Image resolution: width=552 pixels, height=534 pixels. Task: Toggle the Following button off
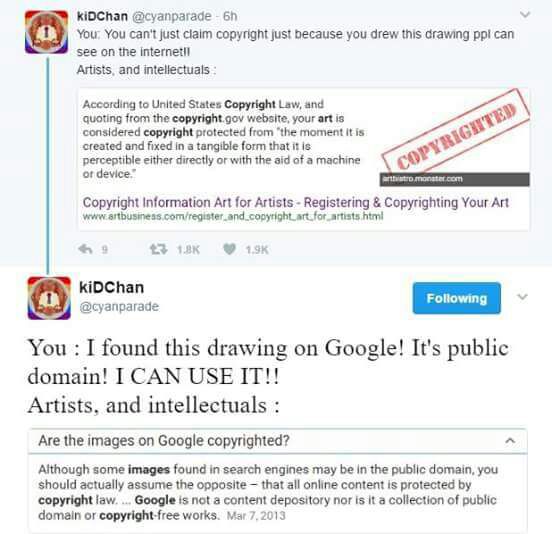click(x=457, y=298)
